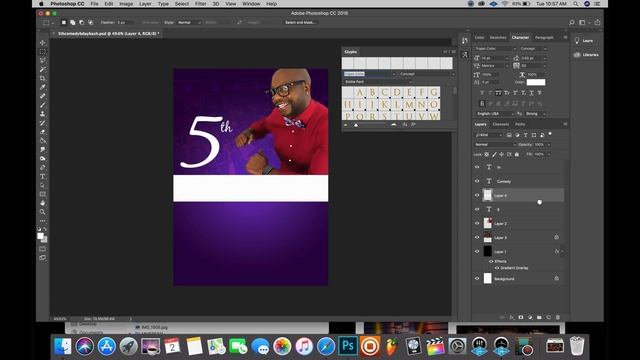
Task: Open Finder from the Dock
Action: 62,346
